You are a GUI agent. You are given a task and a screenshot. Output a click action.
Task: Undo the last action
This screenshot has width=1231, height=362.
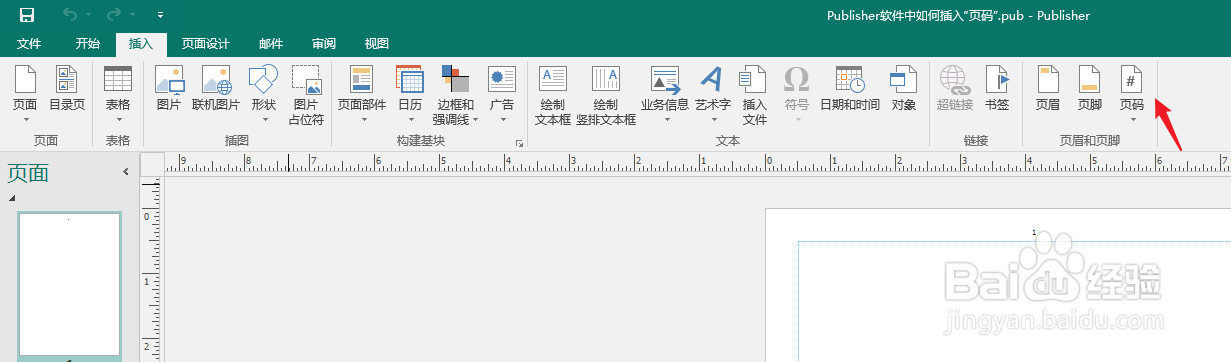tap(69, 15)
